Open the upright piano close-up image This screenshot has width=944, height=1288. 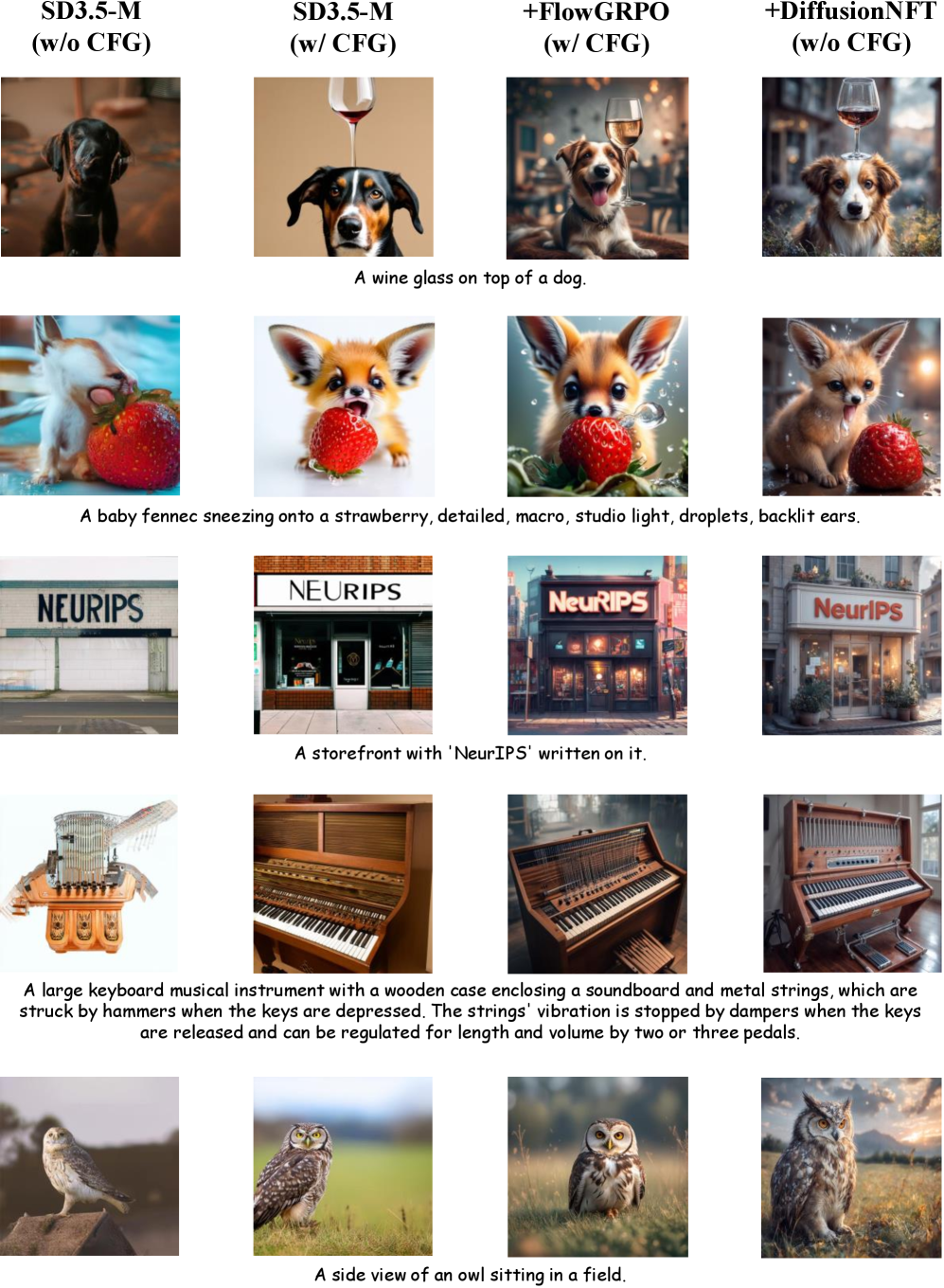click(343, 884)
